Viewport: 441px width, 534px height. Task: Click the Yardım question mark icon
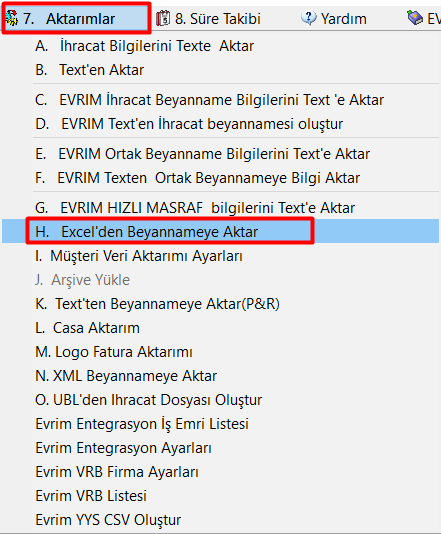coord(309,18)
